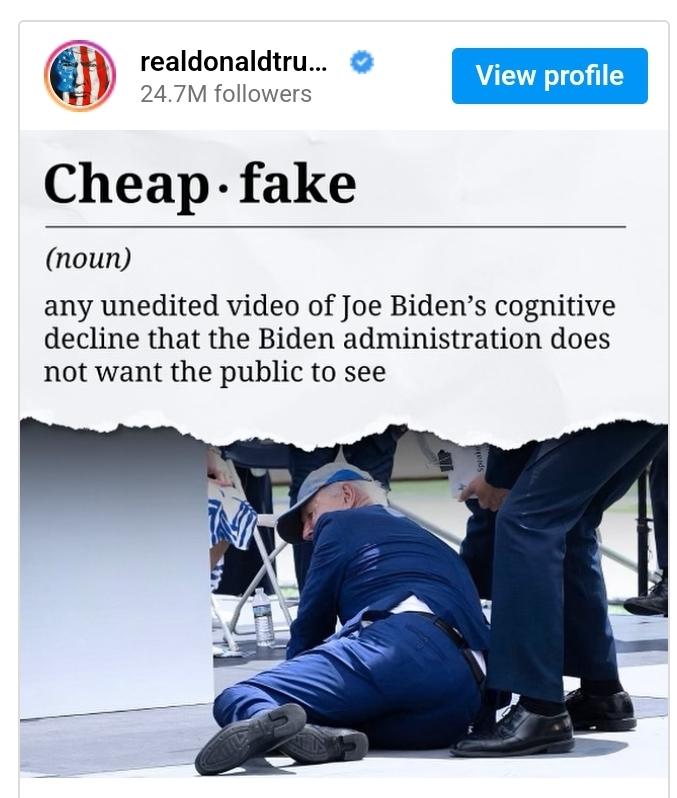Screen dimensions: 677x798
Task: Click the horizontal rule under the headline
Action: (335, 226)
